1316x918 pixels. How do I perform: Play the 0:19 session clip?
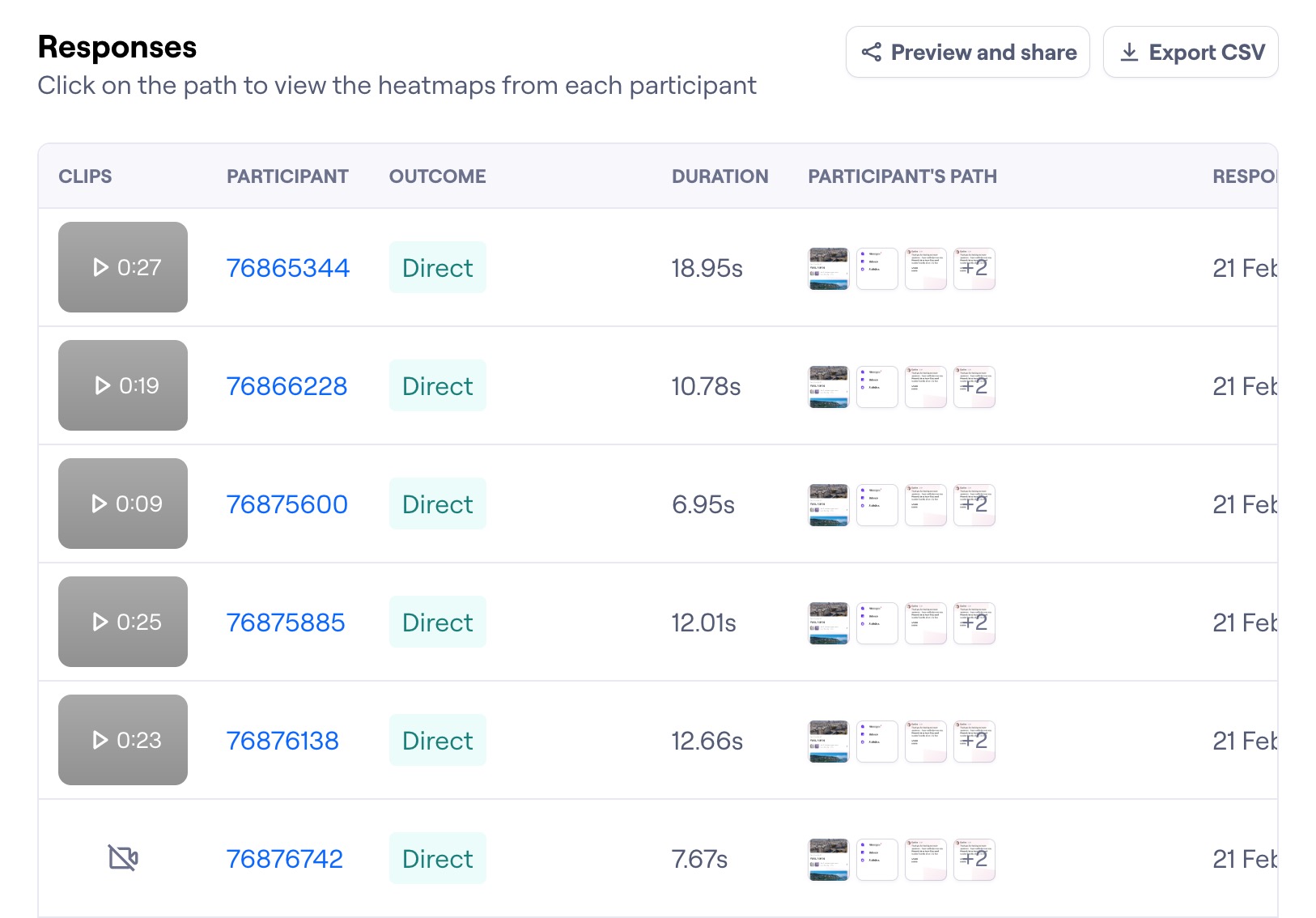point(123,385)
